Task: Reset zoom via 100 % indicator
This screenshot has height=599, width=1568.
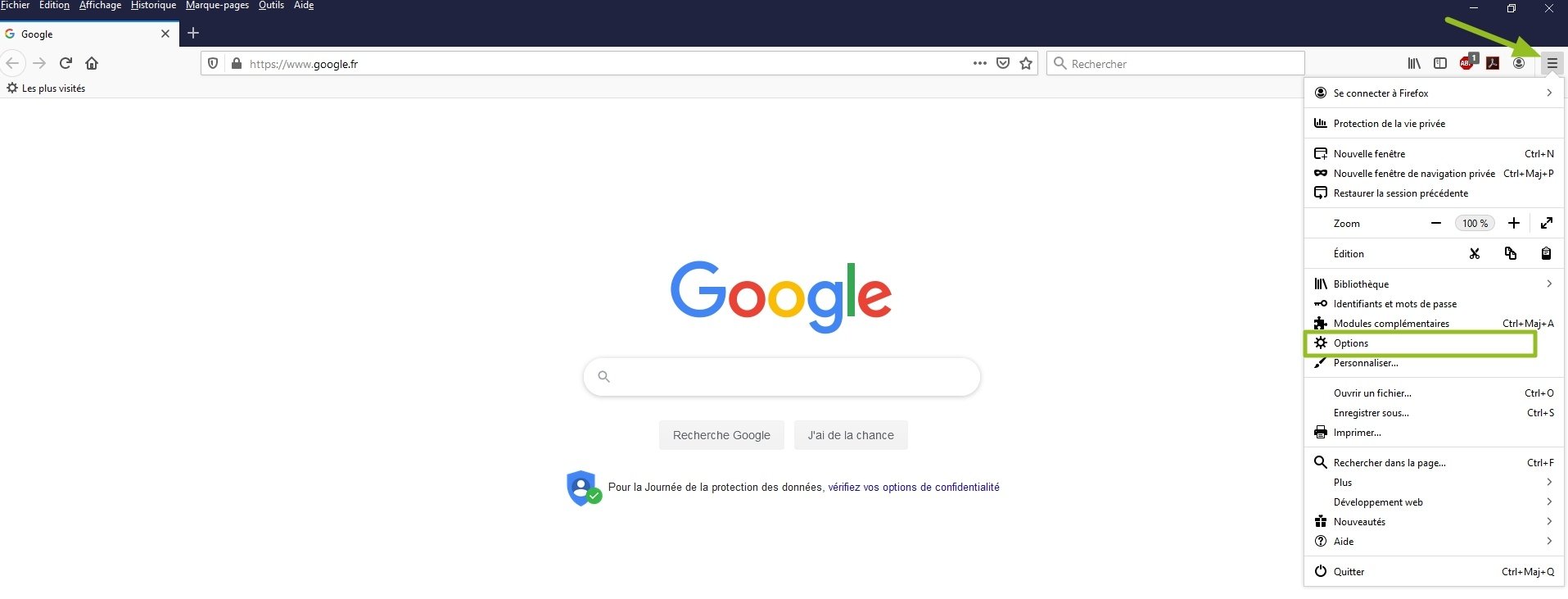Action: point(1475,223)
